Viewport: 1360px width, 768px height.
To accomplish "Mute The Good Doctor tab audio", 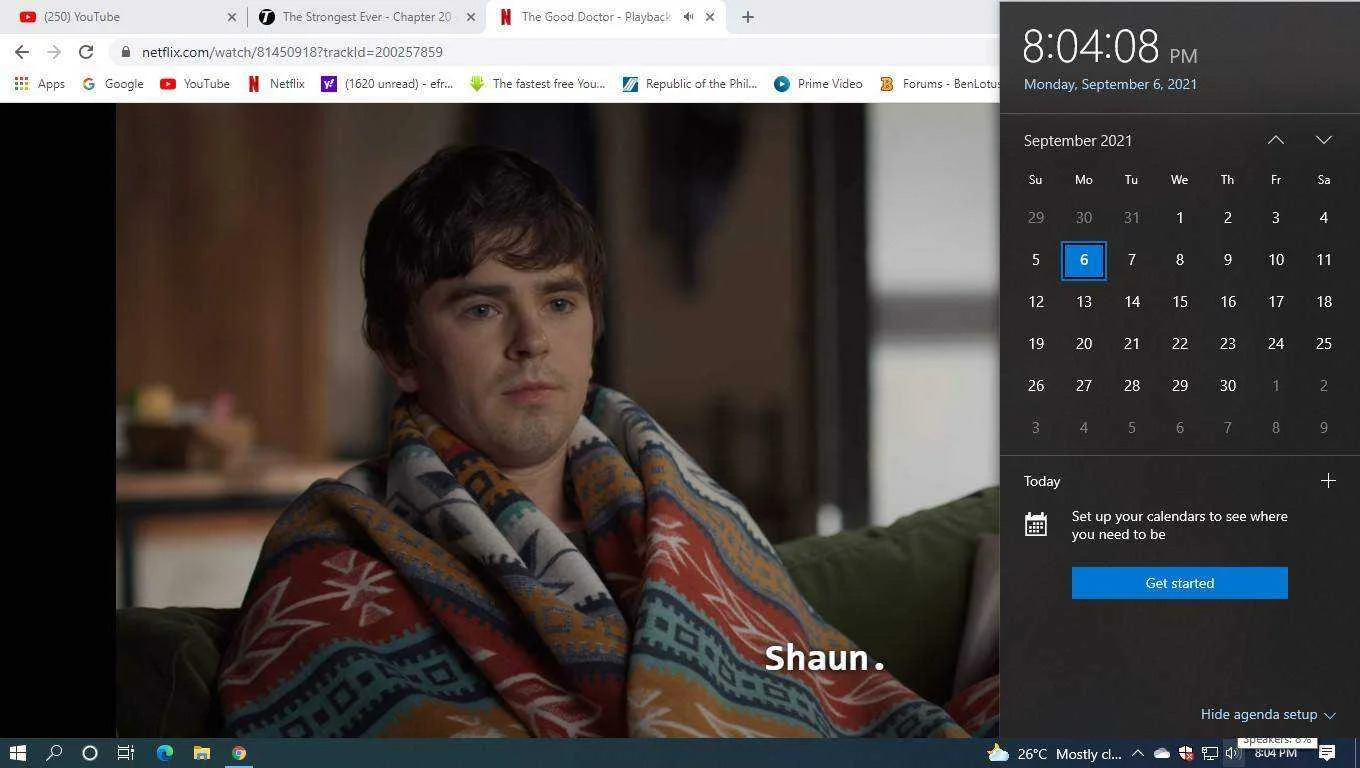I will [688, 17].
